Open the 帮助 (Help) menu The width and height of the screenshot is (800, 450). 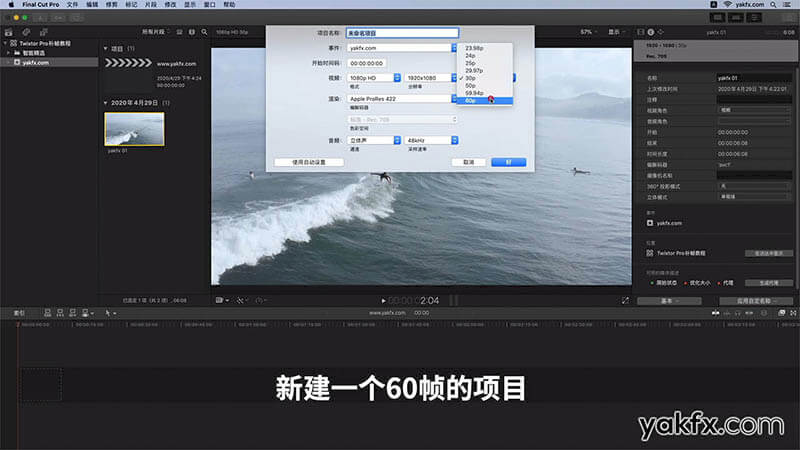[x=230, y=4]
